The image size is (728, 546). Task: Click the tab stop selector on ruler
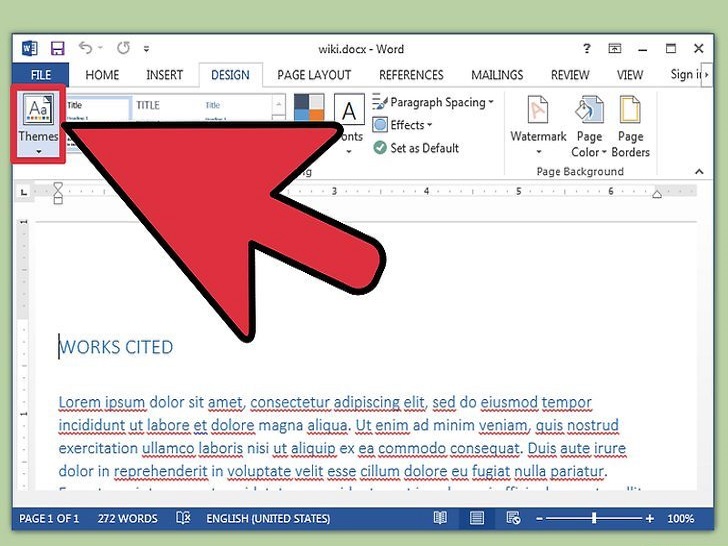click(x=24, y=192)
